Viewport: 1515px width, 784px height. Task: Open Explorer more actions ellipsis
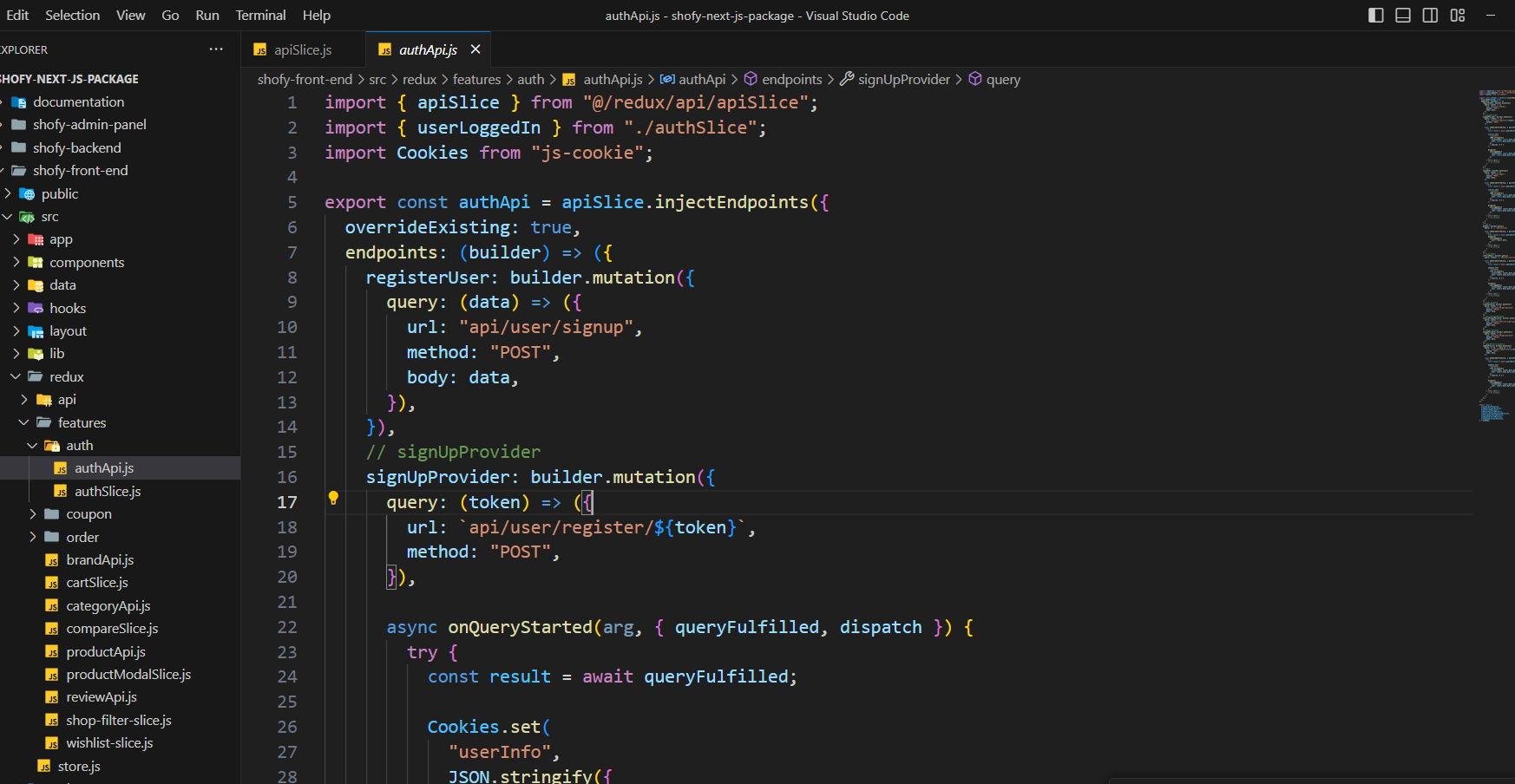point(216,49)
